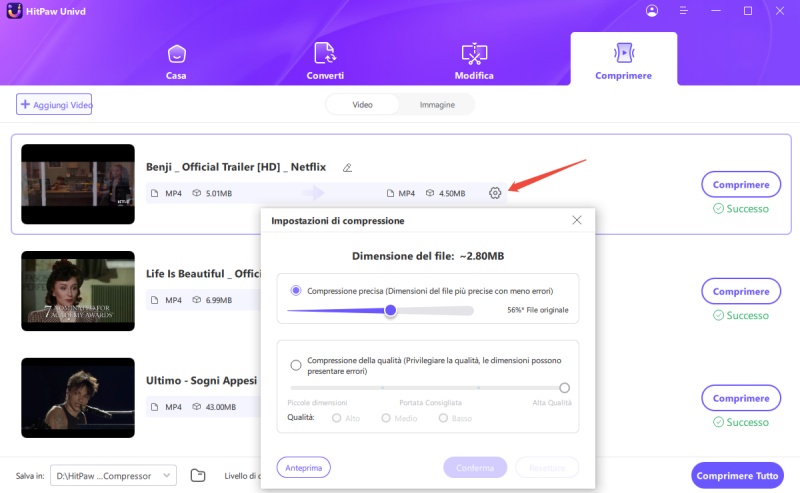Click the Converti file-convert icon

click(325, 53)
